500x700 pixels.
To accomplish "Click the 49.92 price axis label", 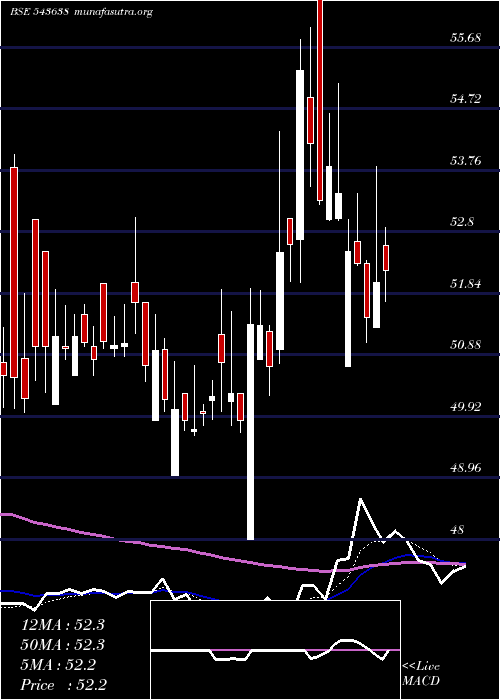I will (465, 407).
